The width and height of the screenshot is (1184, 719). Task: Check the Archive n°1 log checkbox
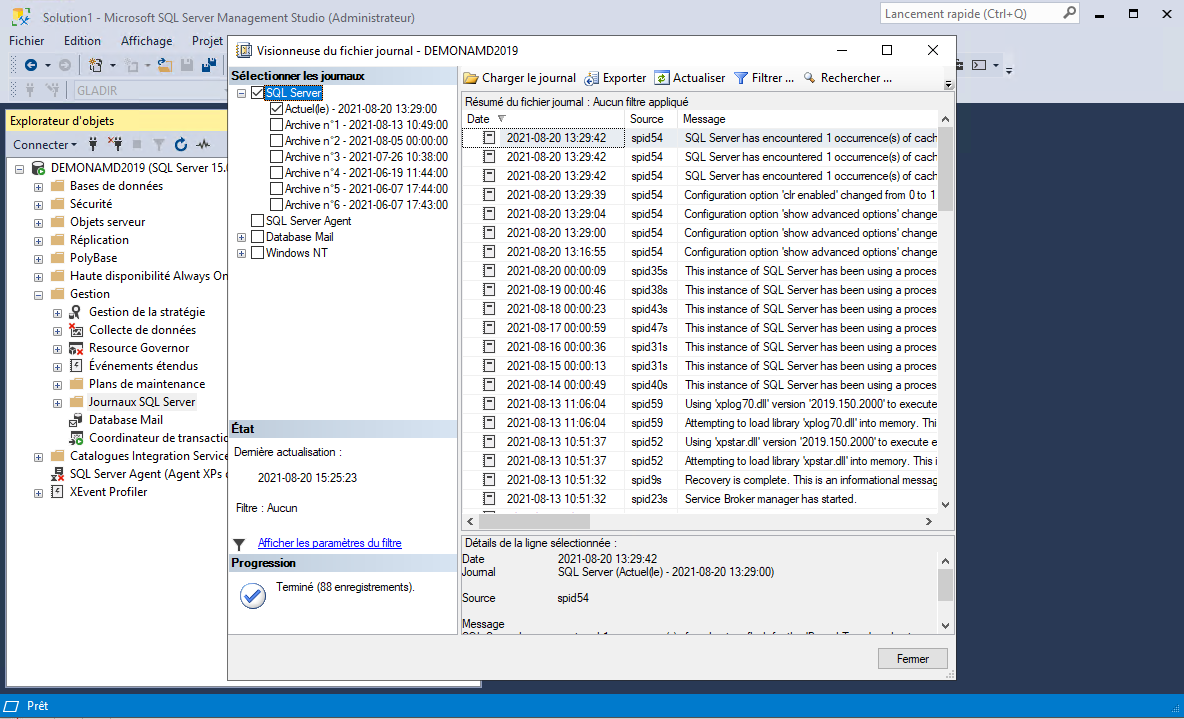pos(276,125)
